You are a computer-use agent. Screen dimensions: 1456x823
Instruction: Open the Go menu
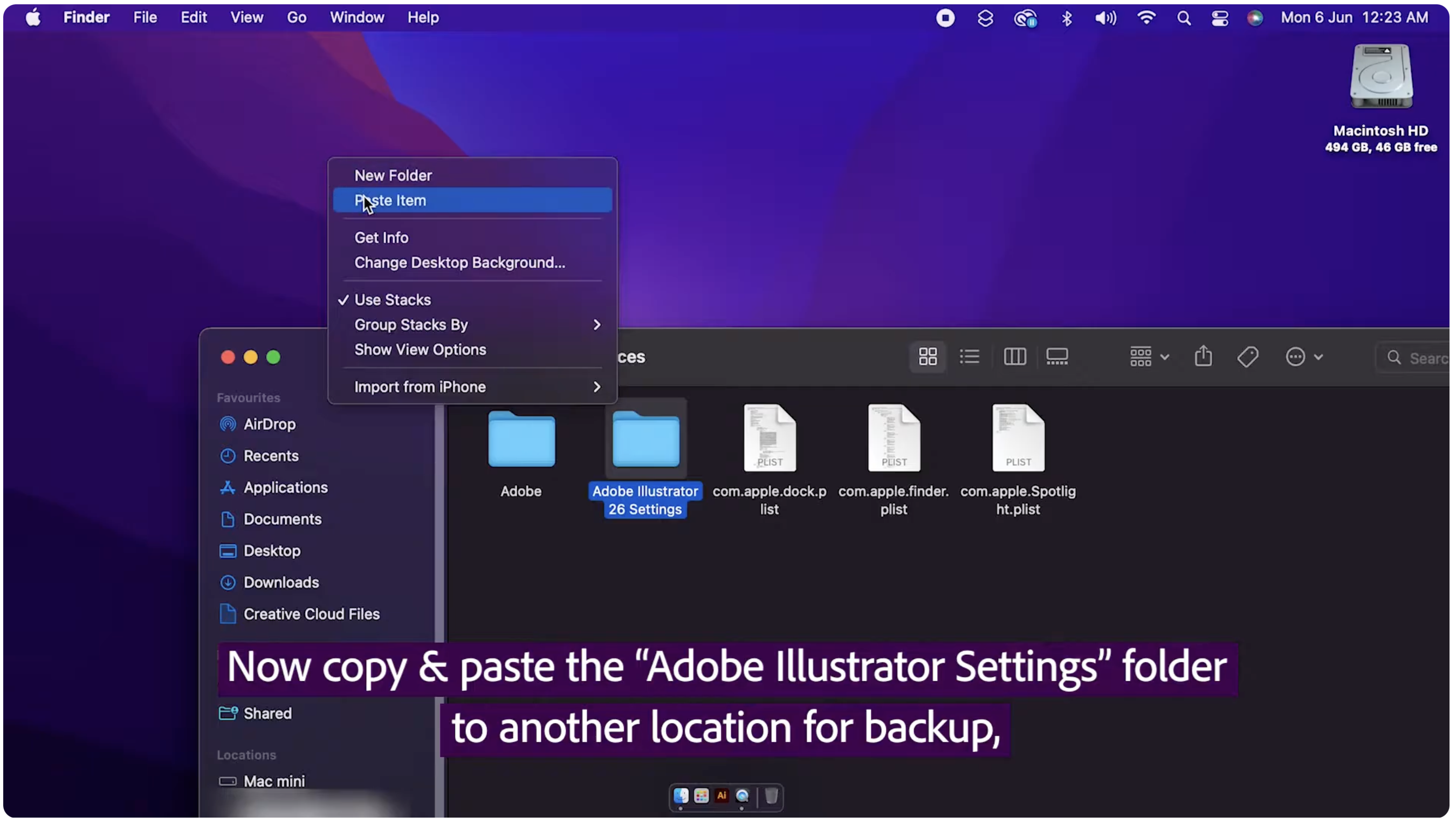(x=296, y=17)
